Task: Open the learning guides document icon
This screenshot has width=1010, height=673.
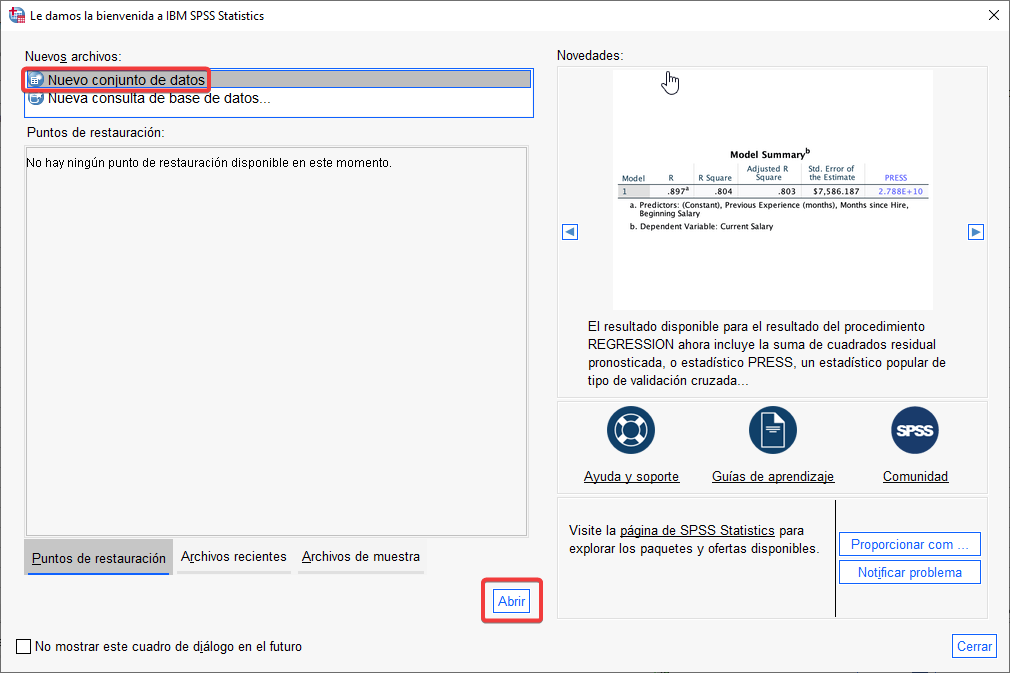Action: tap(772, 431)
